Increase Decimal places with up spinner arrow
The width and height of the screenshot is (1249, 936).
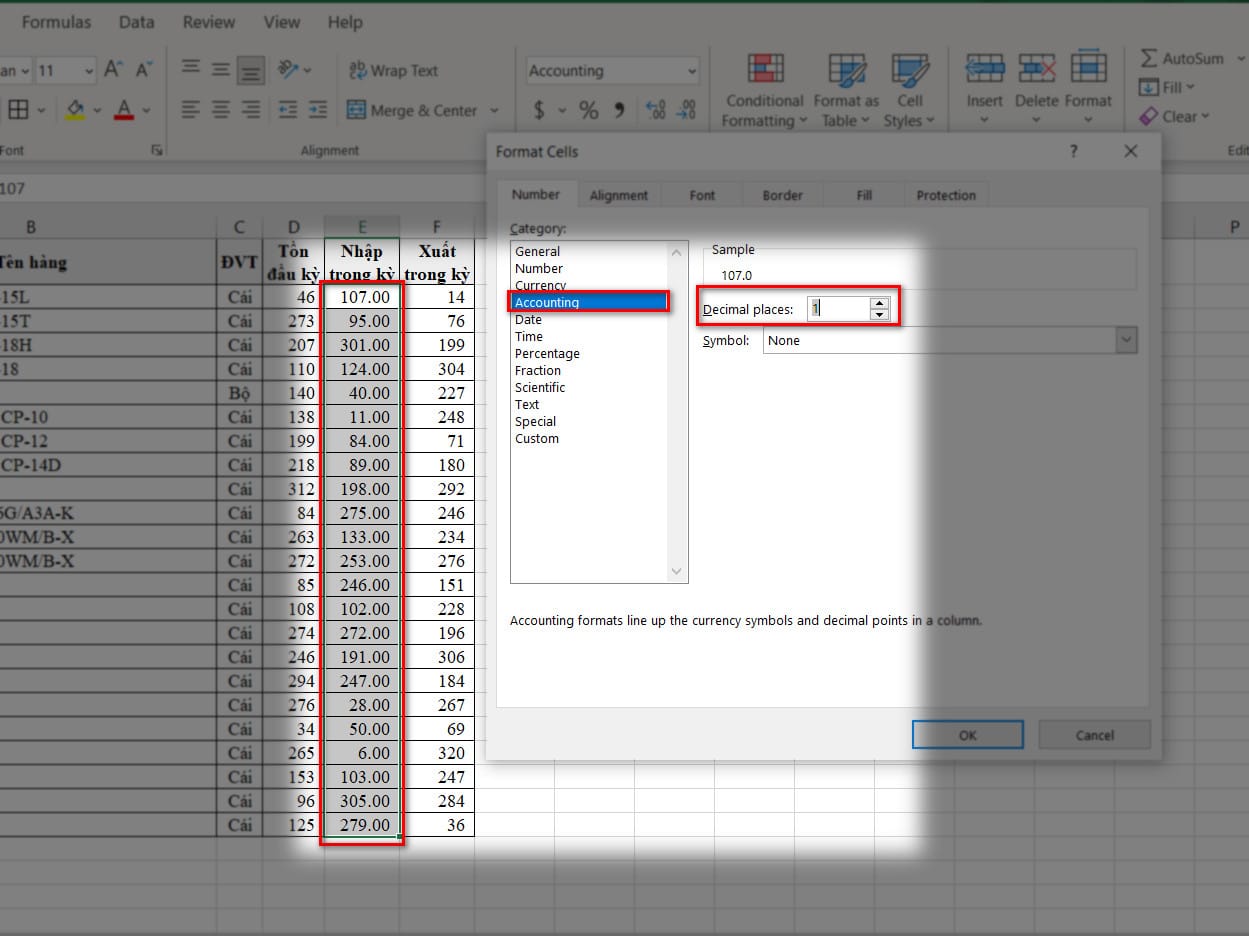click(879, 303)
